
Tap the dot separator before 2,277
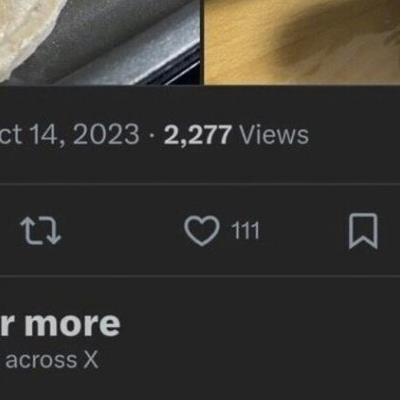point(152,136)
